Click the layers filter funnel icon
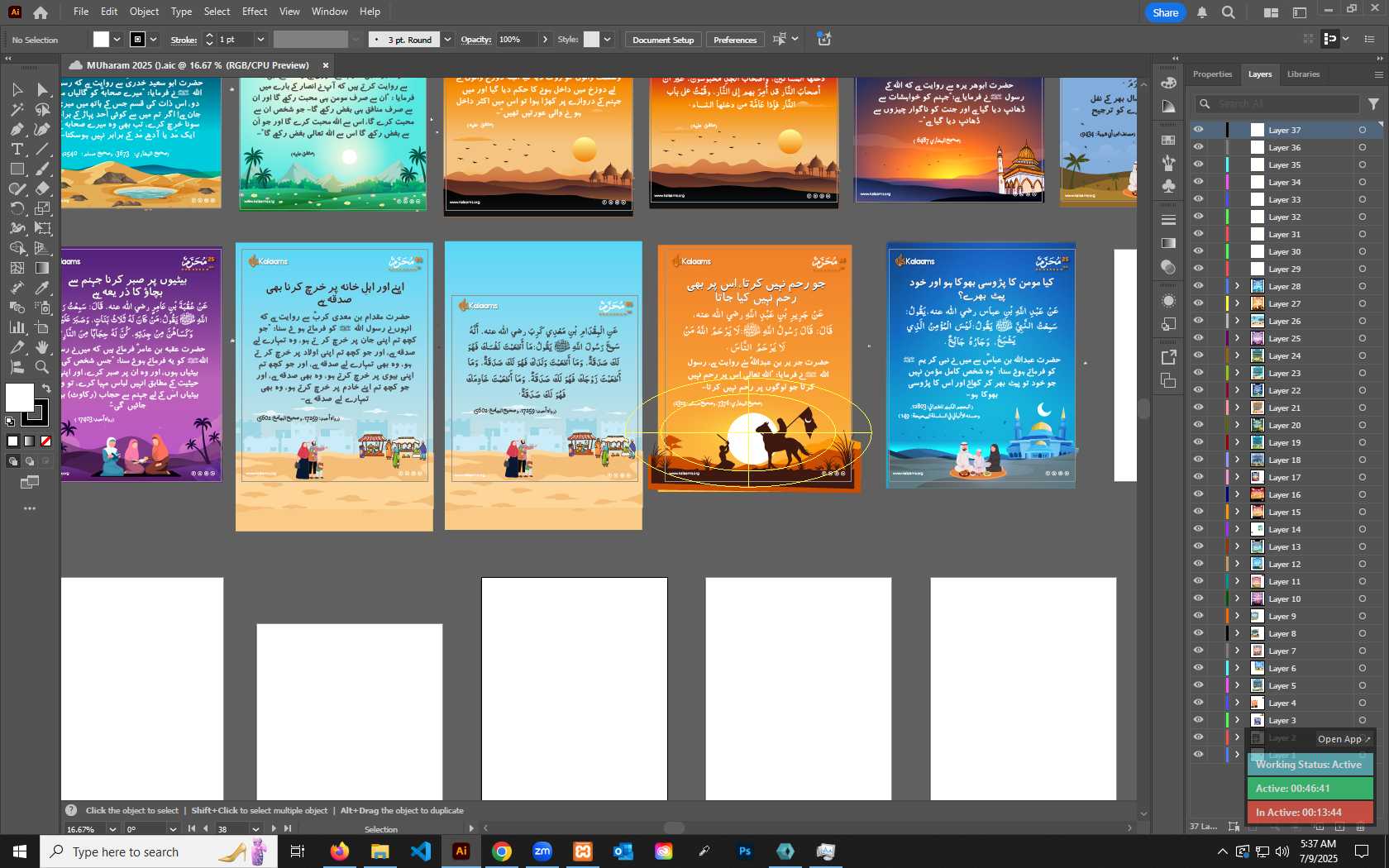Screen dimensions: 1389x868 pos(1373,104)
